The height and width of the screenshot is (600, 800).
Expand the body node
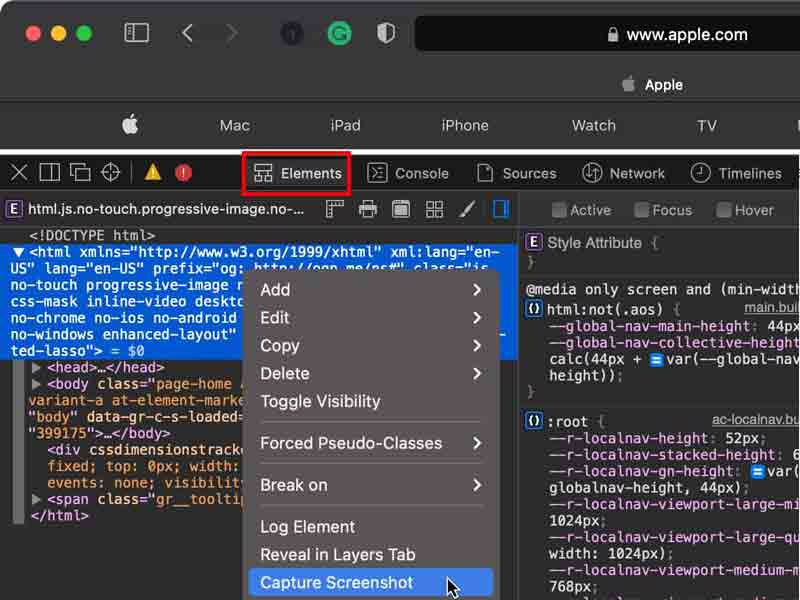click(x=36, y=384)
